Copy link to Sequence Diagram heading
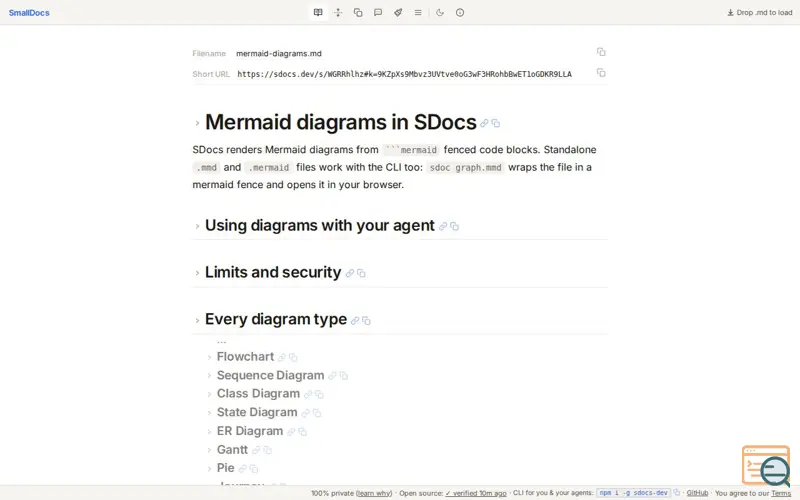The image size is (800, 500). (332, 376)
